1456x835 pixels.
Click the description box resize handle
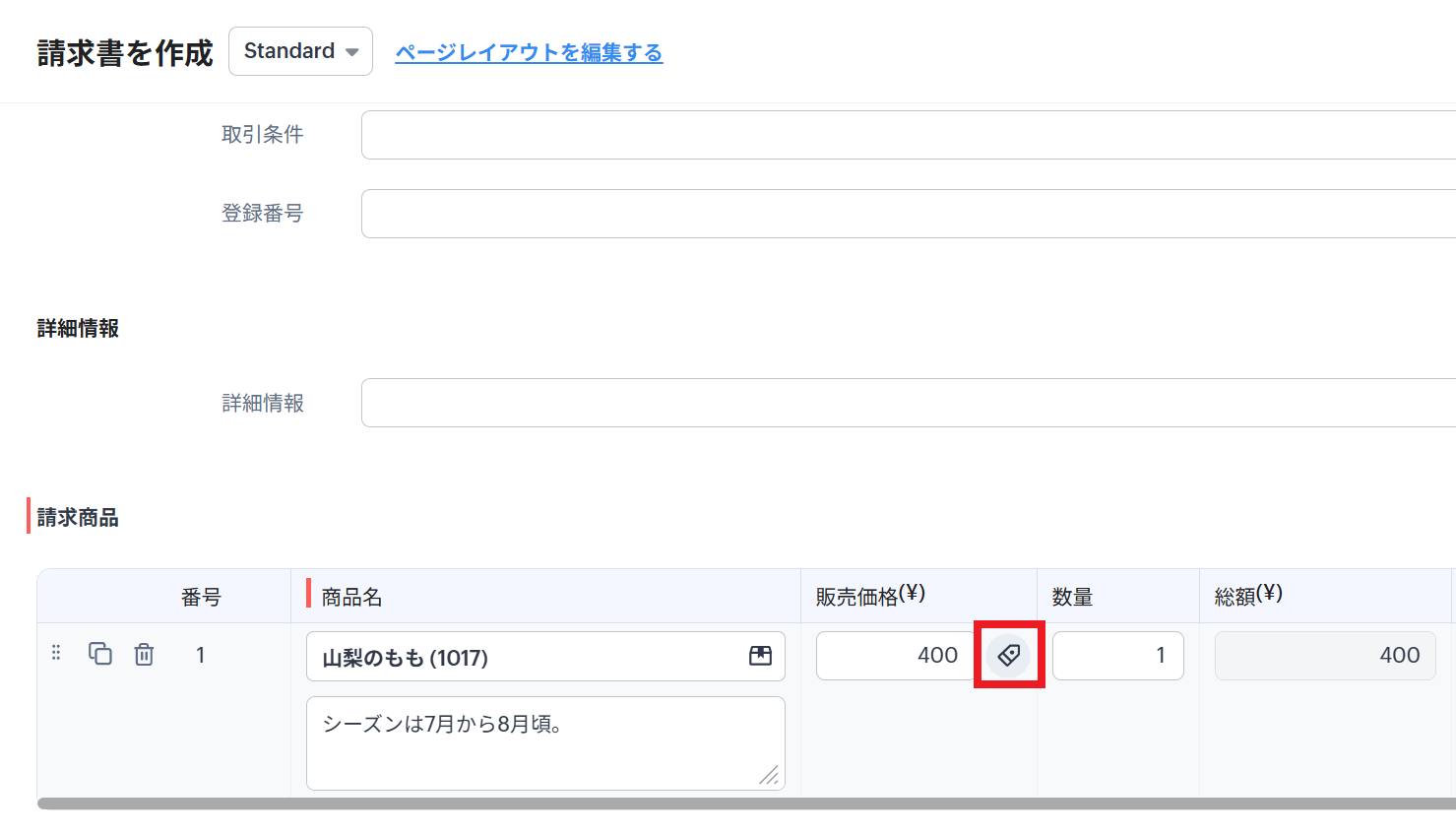click(x=769, y=776)
